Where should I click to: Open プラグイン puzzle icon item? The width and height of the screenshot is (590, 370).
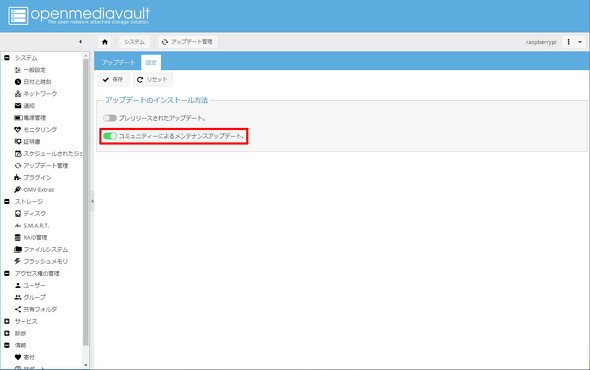coord(33,177)
